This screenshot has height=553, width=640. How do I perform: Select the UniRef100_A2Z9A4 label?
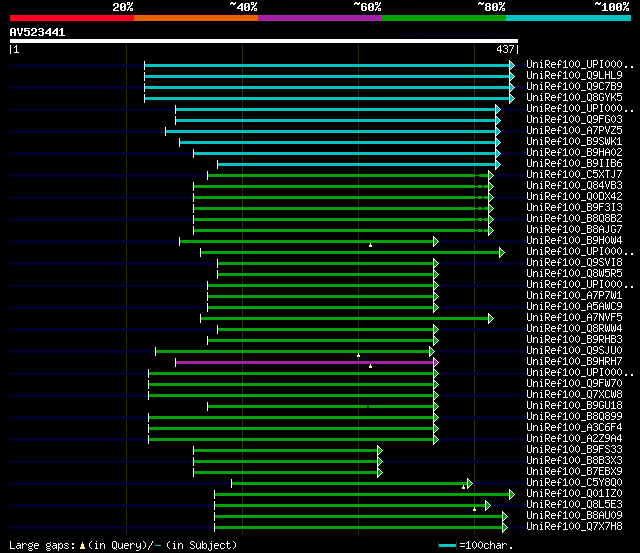point(574,439)
